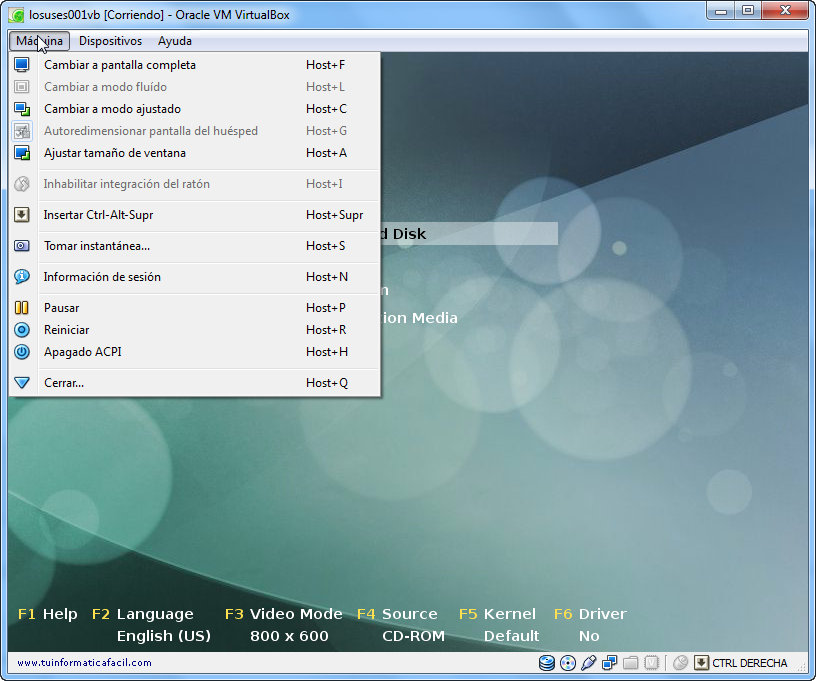Viewport: 816px width, 681px height.
Task: Choose Insertar Ctrl-Alt-Supr entry
Action: coord(194,215)
